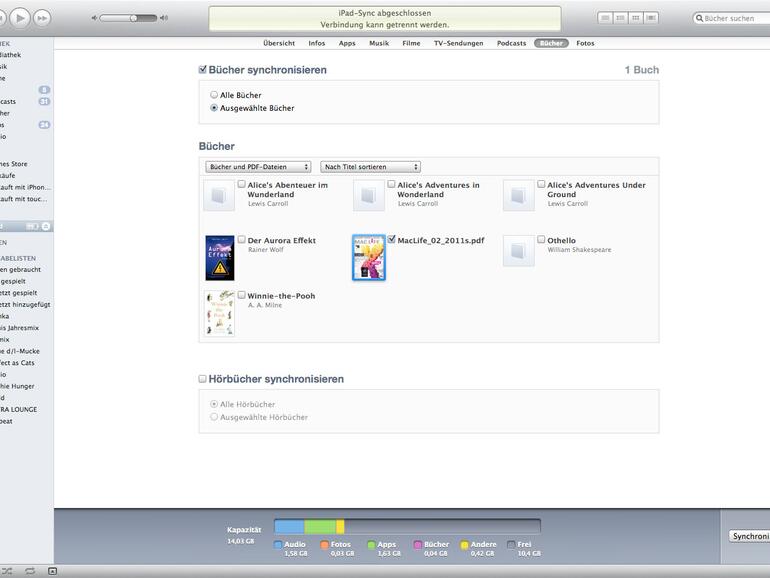Screen dimensions: 770x578
Task: Open the 'Zuletzt hinzugefügt' smart playlist in sidebar
Action: point(26,304)
